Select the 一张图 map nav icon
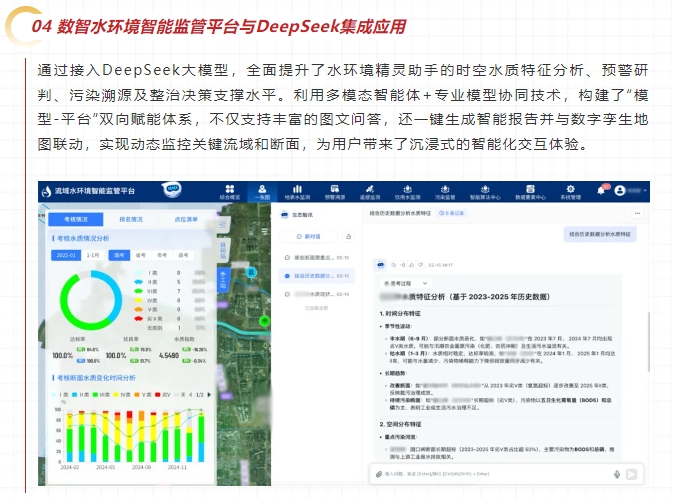Screen dimensions: 674x498 (262, 192)
